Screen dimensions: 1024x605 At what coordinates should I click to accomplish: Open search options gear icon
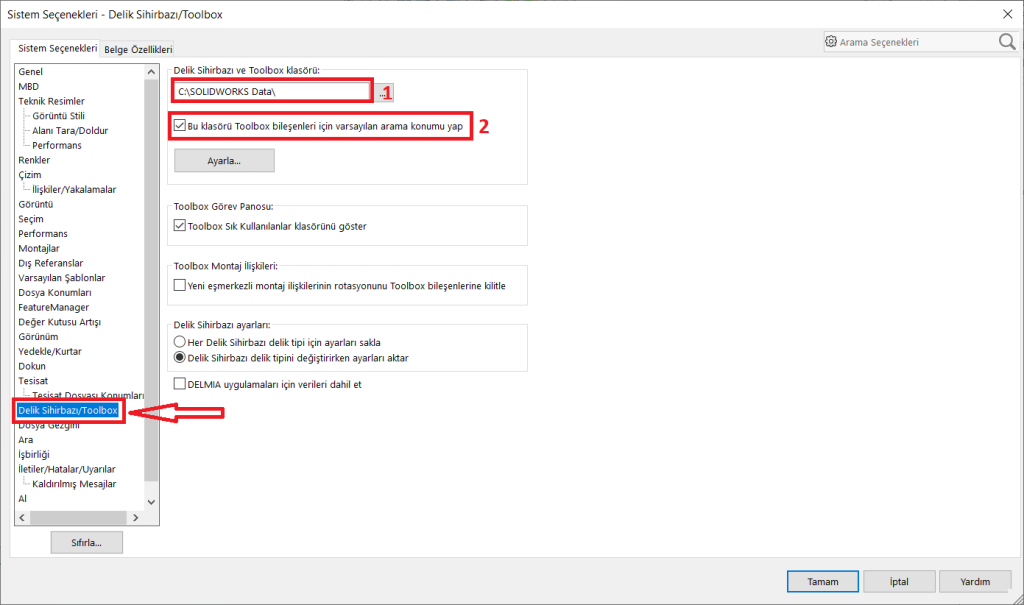pyautogui.click(x=831, y=42)
